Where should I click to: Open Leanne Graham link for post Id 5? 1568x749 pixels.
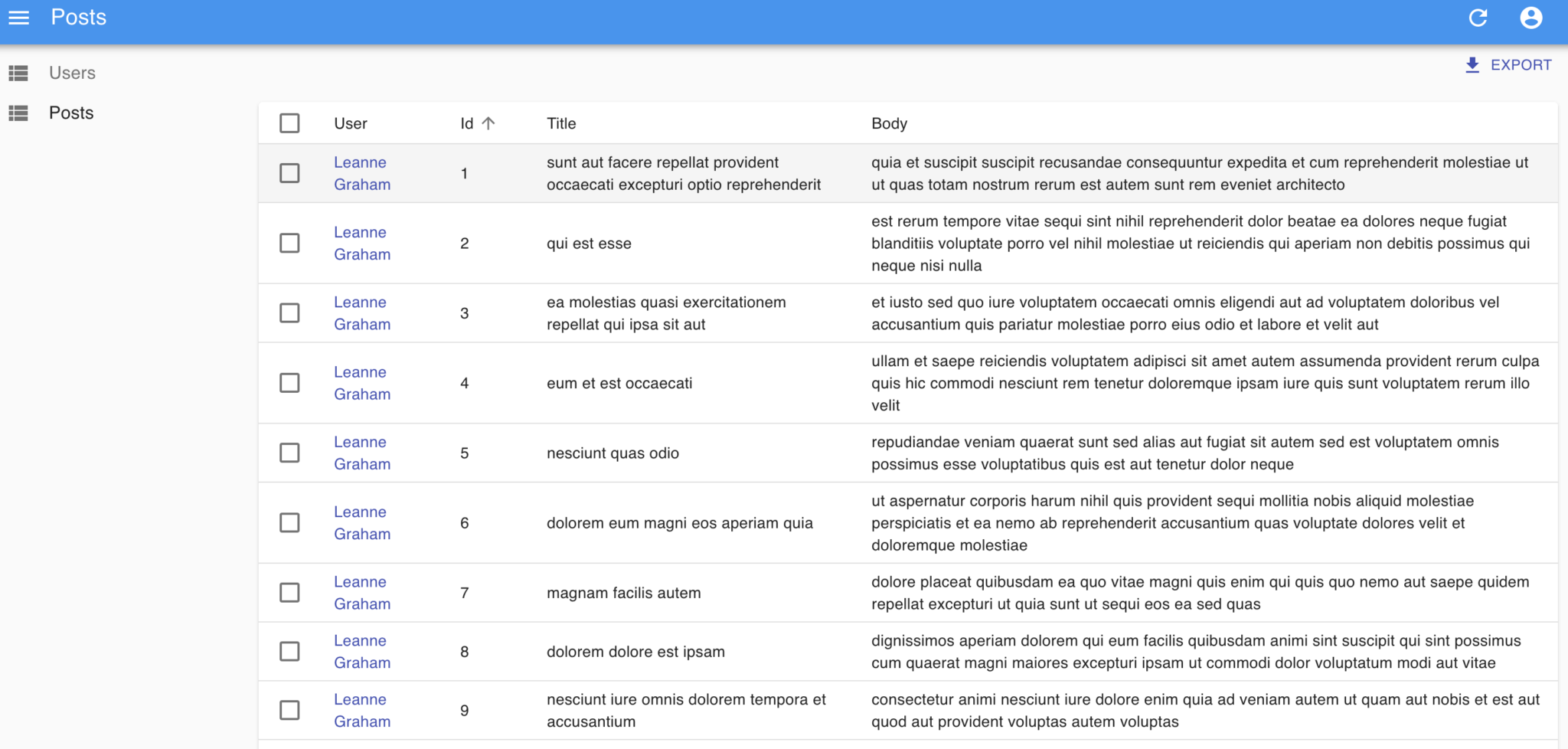[361, 453]
